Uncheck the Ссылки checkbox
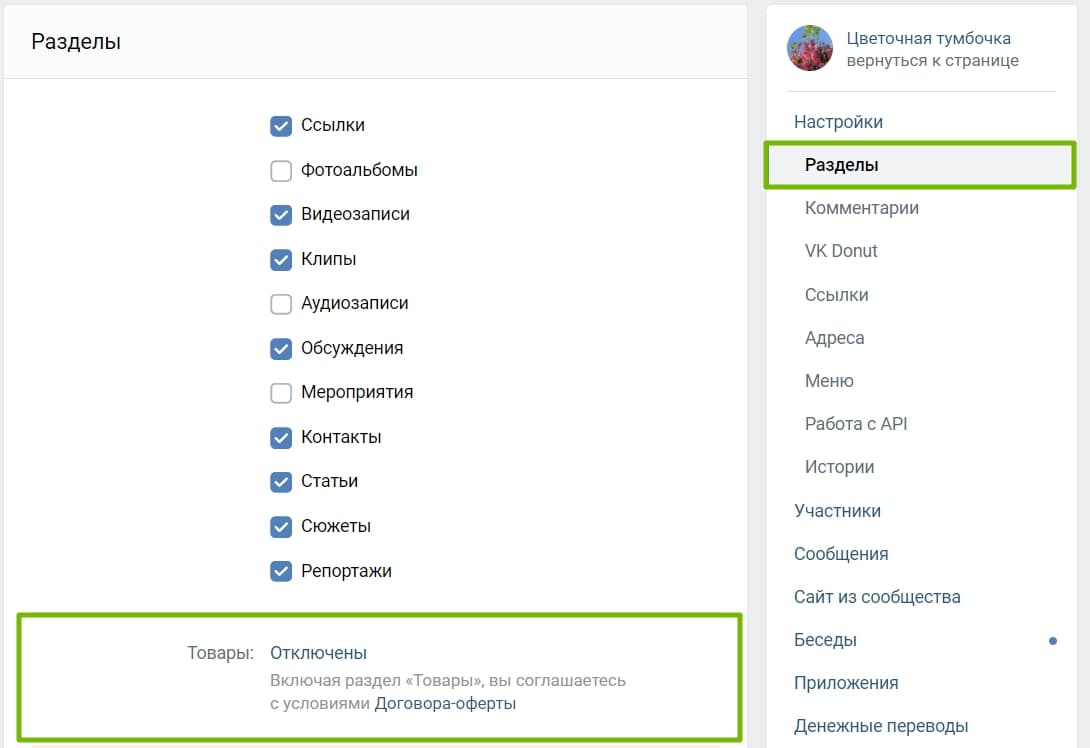 (x=281, y=126)
